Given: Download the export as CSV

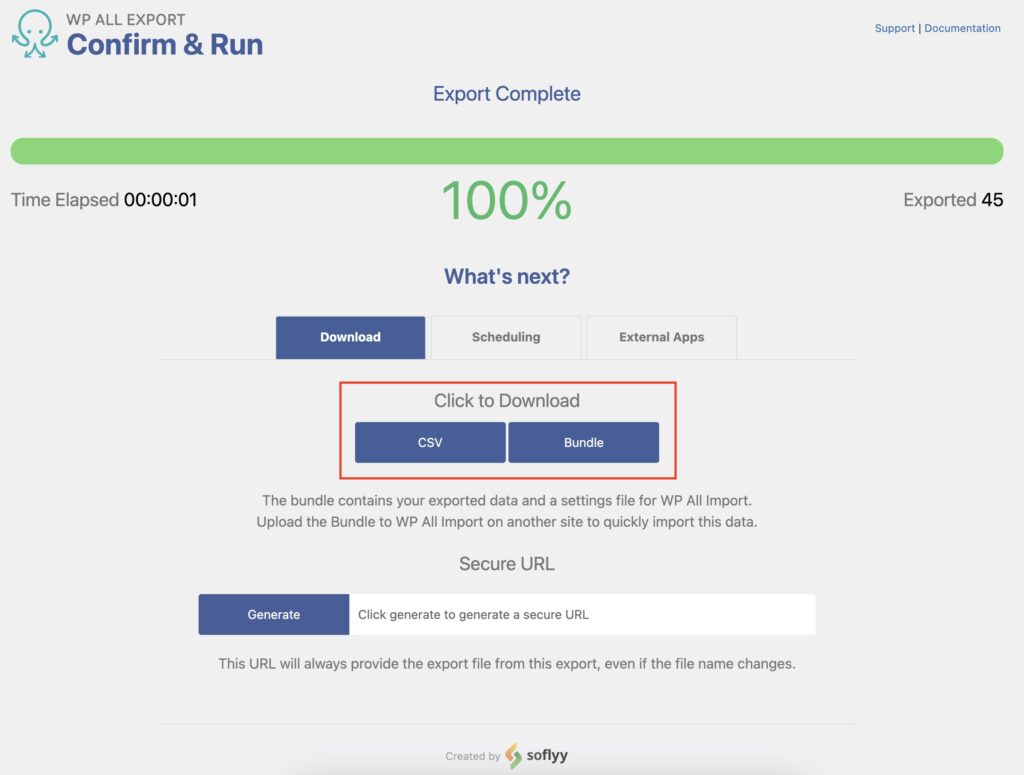Looking at the screenshot, I should [429, 442].
